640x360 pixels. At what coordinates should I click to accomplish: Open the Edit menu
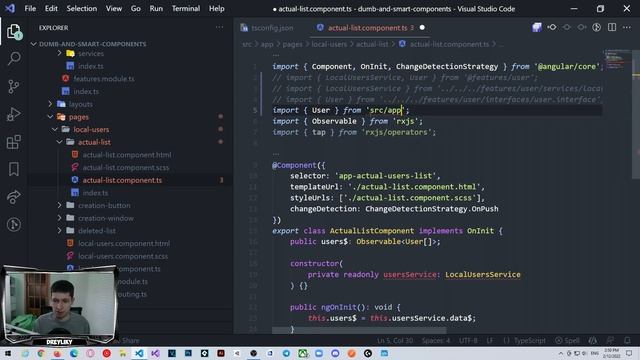tap(51, 8)
